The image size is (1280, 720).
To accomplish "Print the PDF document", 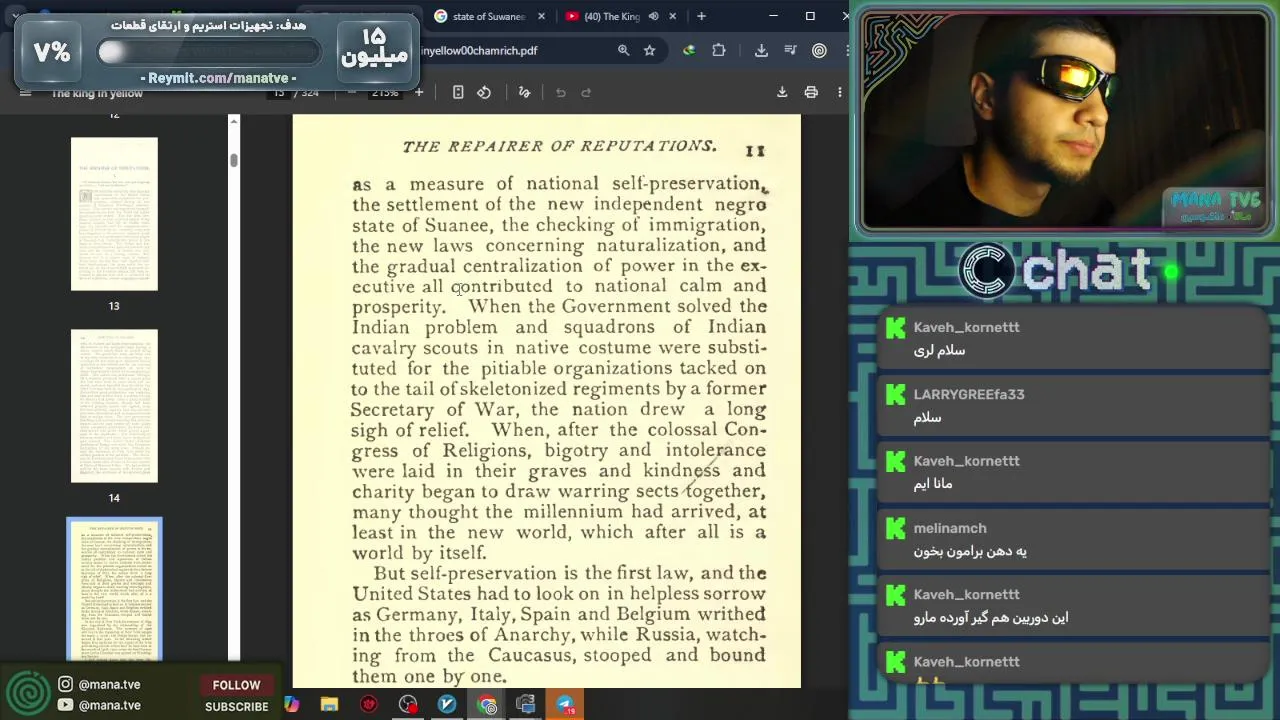I will coord(811,92).
